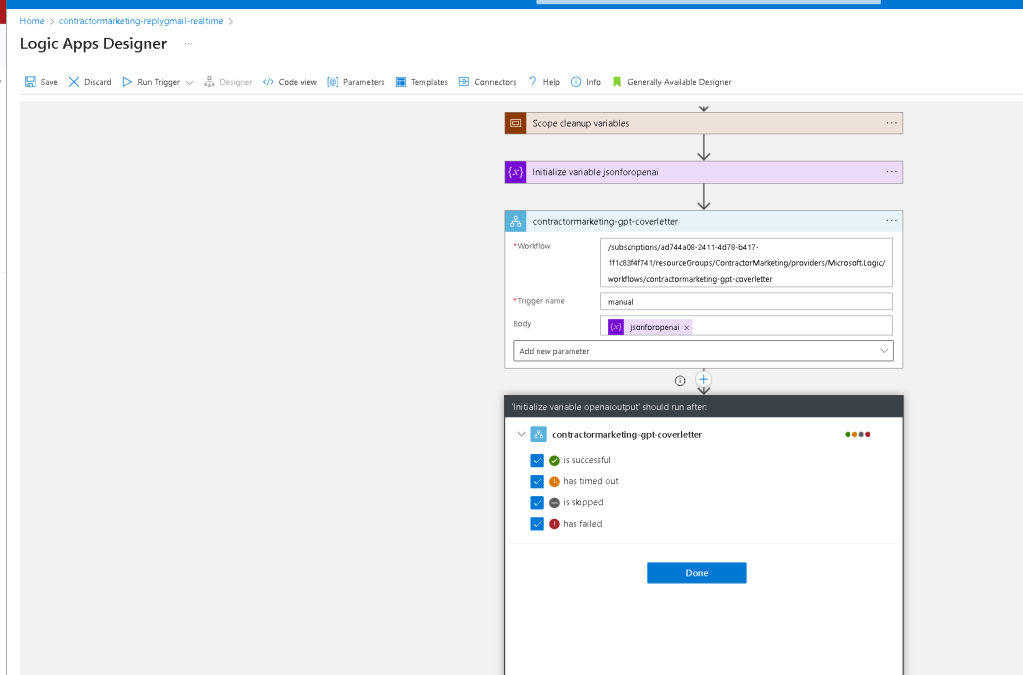Uncheck the 'has timed out' checkbox
This screenshot has height=675, width=1023.
(537, 481)
